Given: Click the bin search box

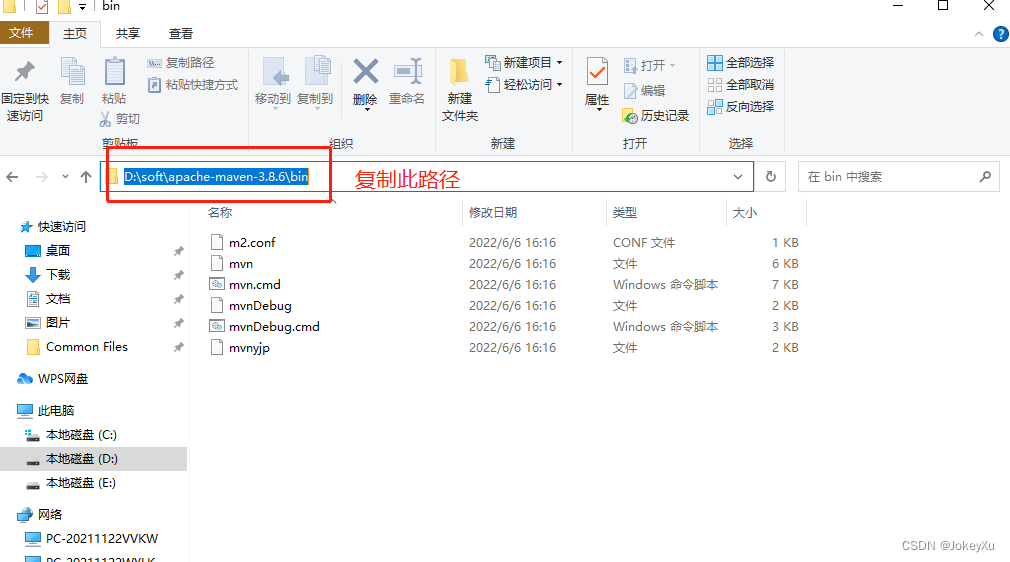Looking at the screenshot, I should pos(898,177).
